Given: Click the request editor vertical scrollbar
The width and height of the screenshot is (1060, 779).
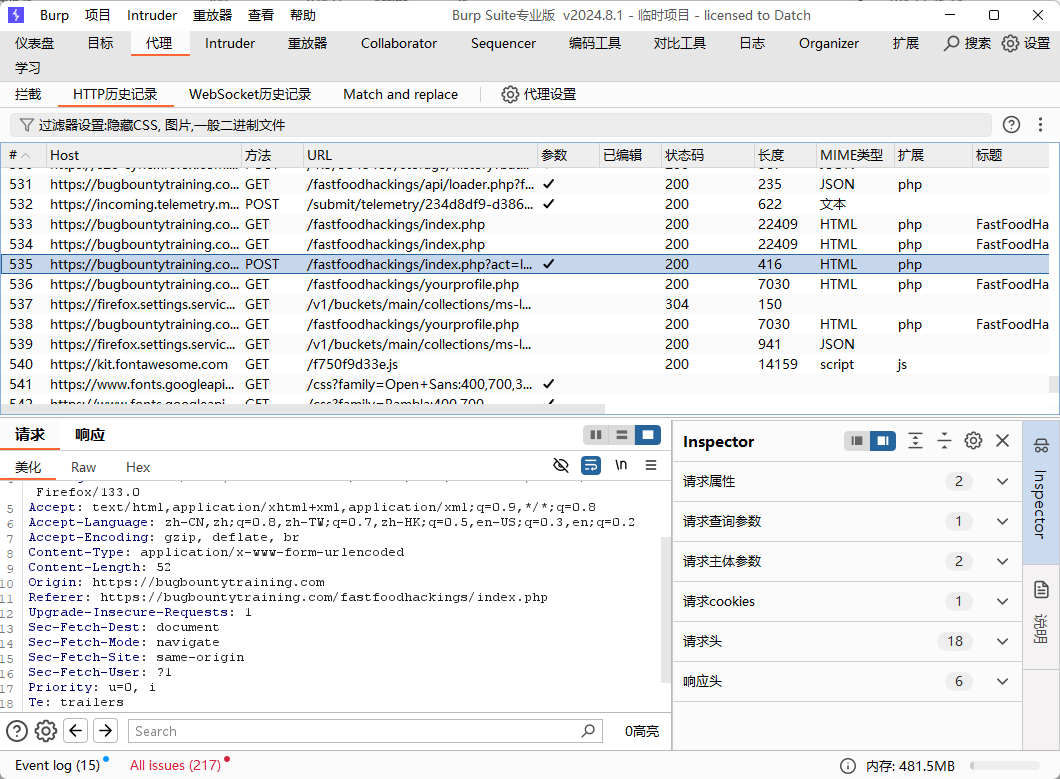Looking at the screenshot, I should pyautogui.click(x=666, y=609).
